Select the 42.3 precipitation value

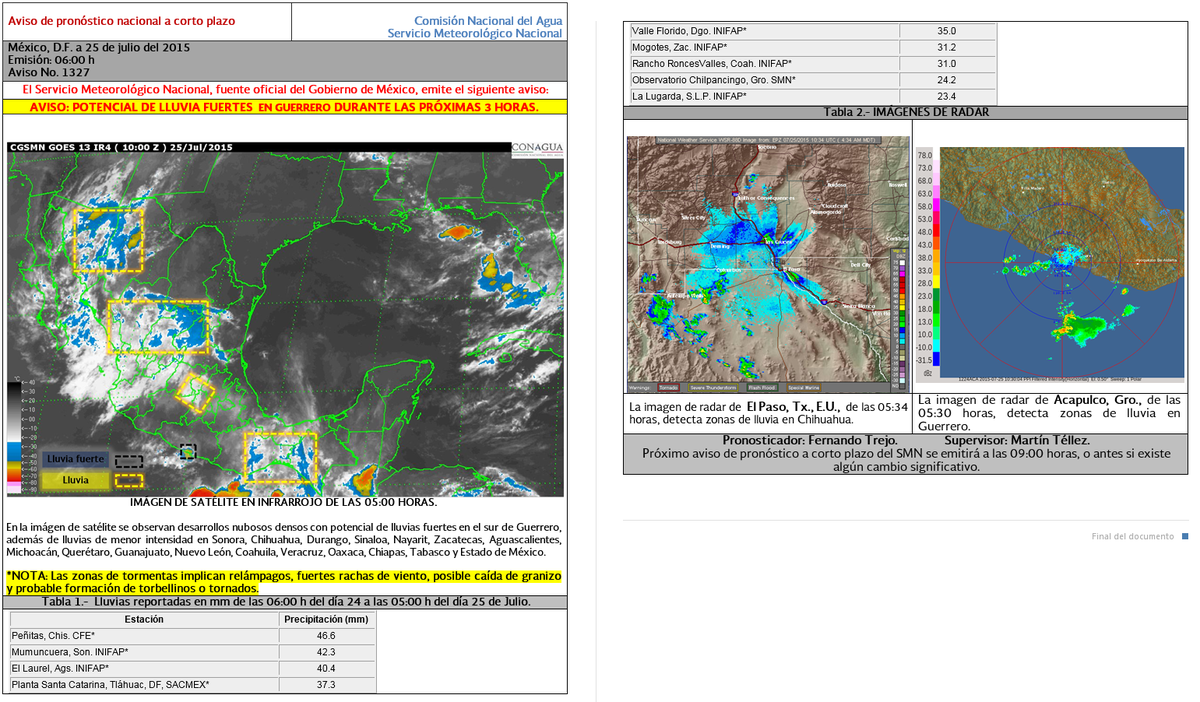click(x=326, y=652)
